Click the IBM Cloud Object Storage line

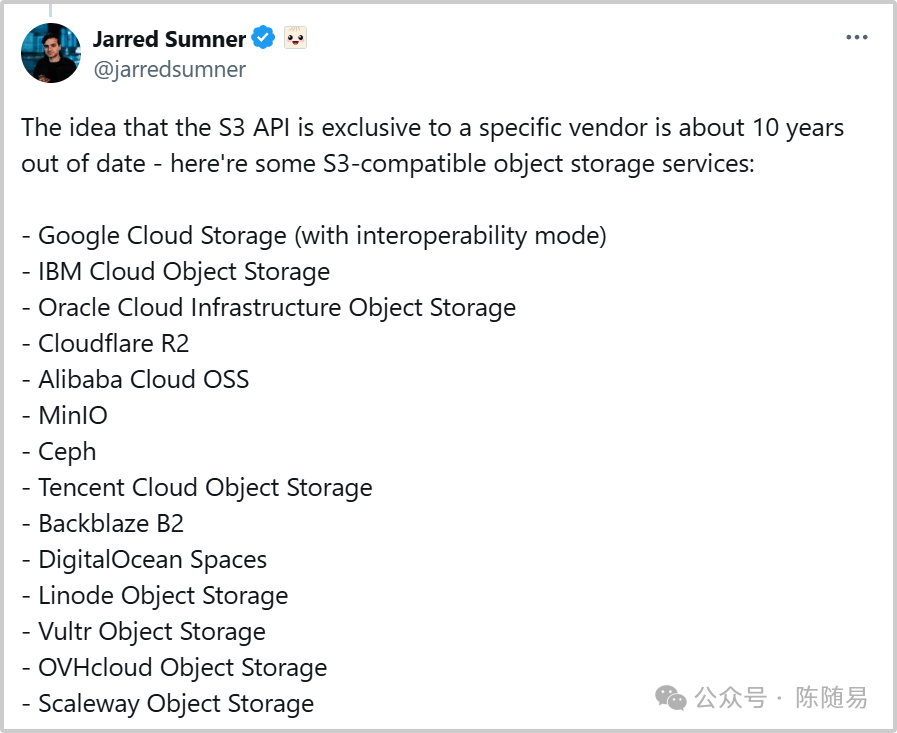coord(176,272)
